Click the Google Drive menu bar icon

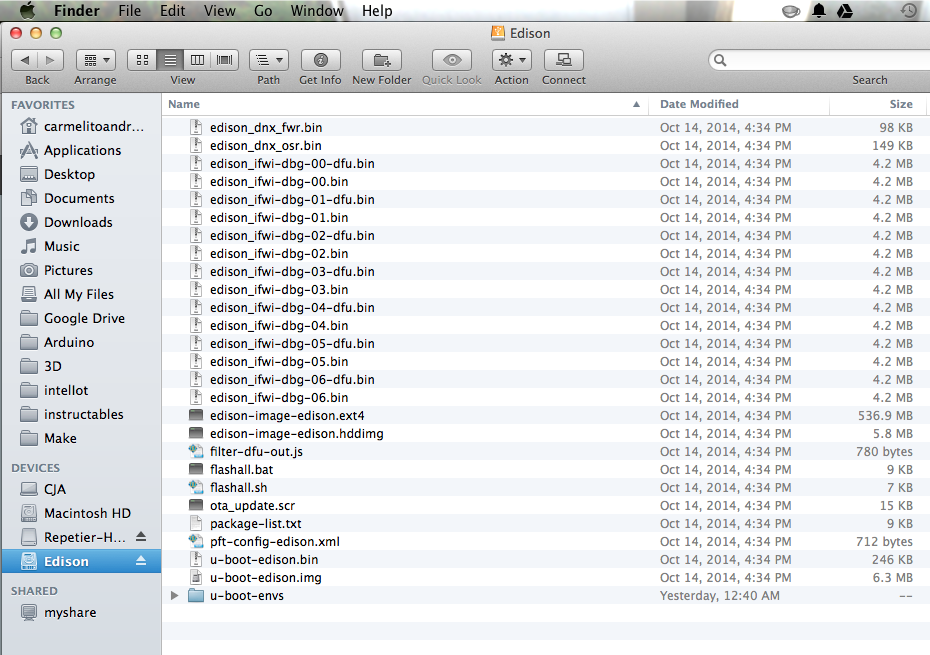tap(845, 11)
